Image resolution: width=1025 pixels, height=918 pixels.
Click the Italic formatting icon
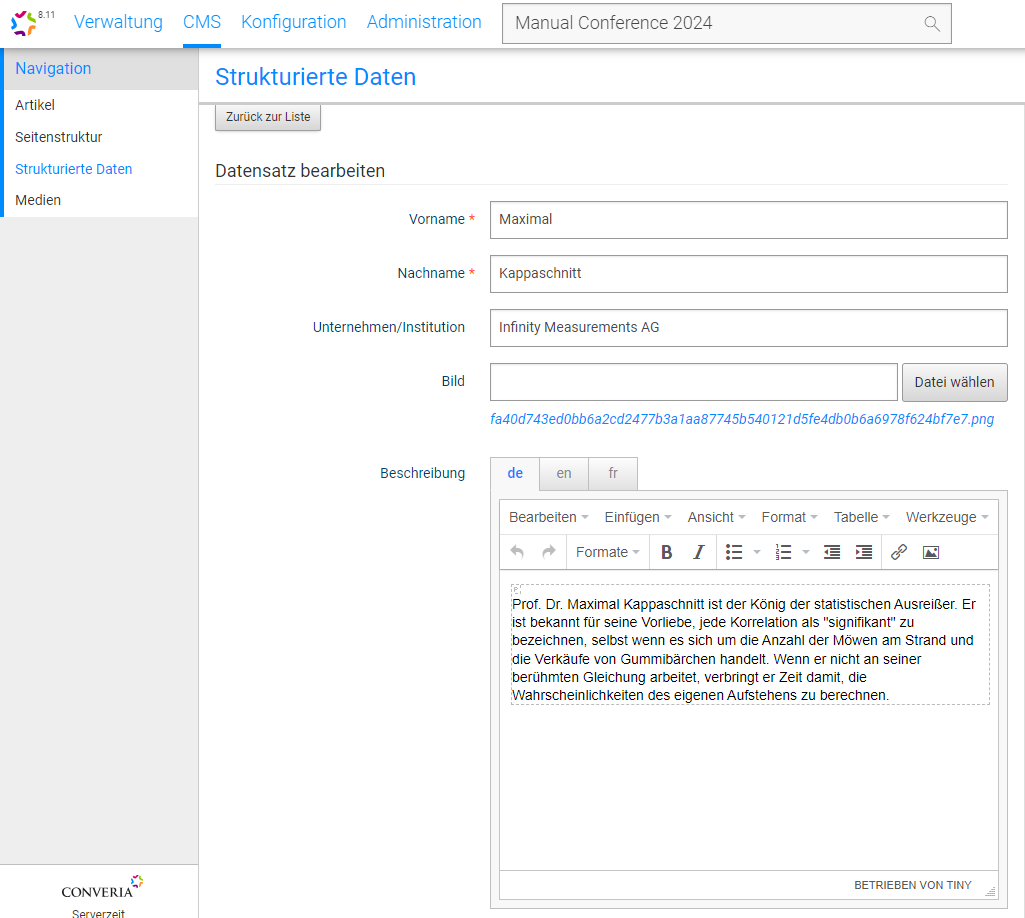[x=699, y=552]
